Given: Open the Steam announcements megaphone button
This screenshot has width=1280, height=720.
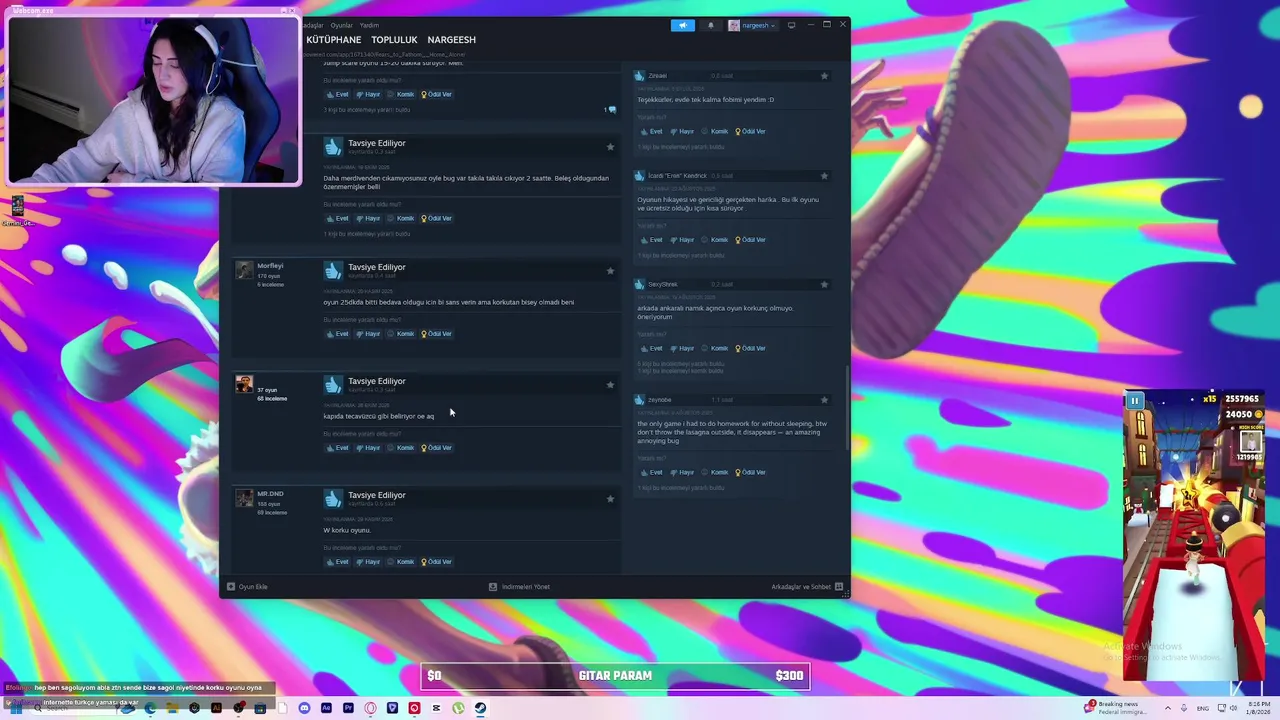Looking at the screenshot, I should (683, 25).
